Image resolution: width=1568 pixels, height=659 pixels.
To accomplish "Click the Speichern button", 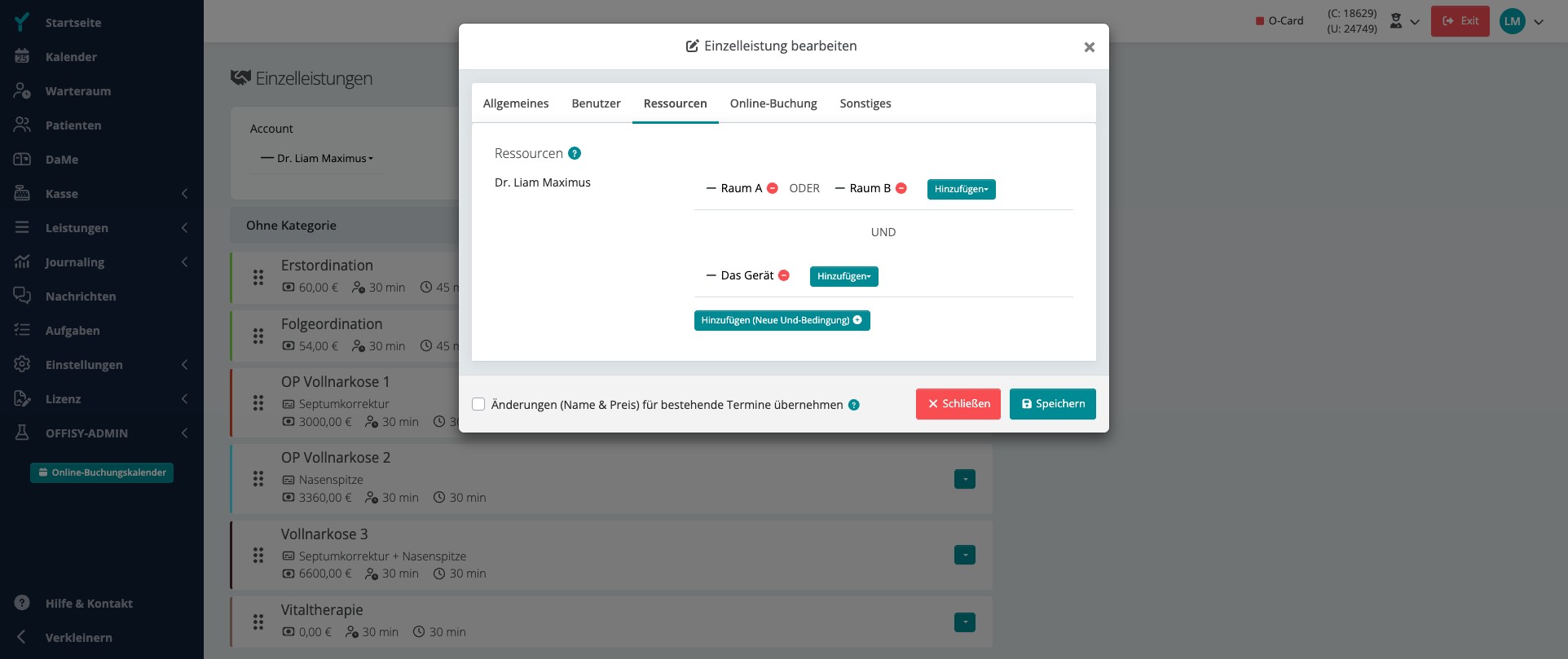I will (x=1052, y=404).
